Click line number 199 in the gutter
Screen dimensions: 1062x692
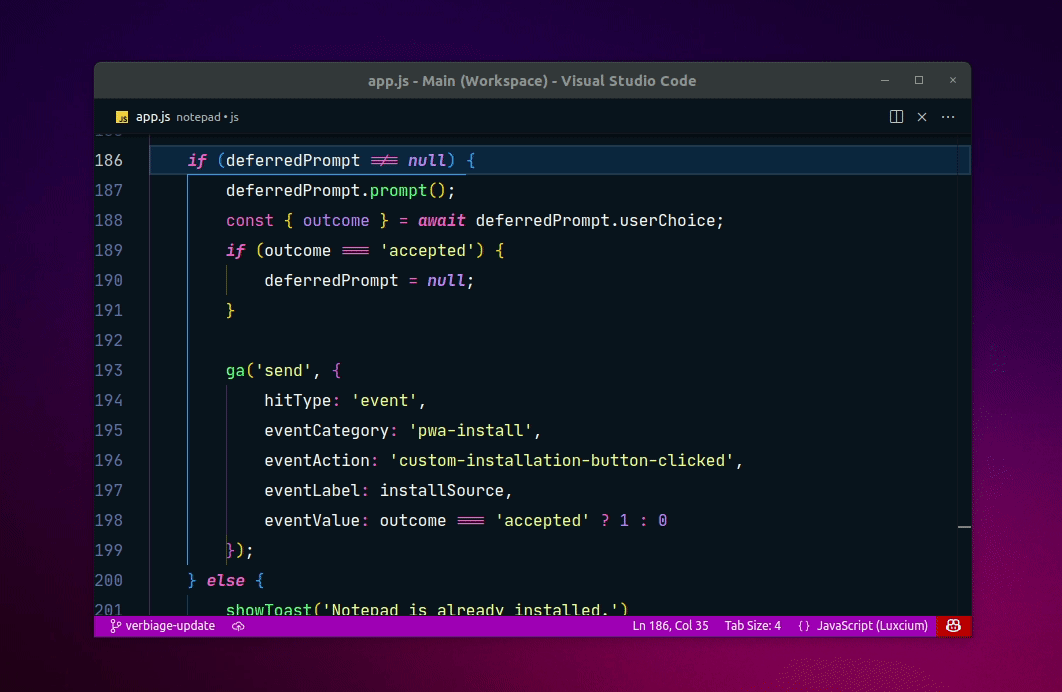coord(109,550)
